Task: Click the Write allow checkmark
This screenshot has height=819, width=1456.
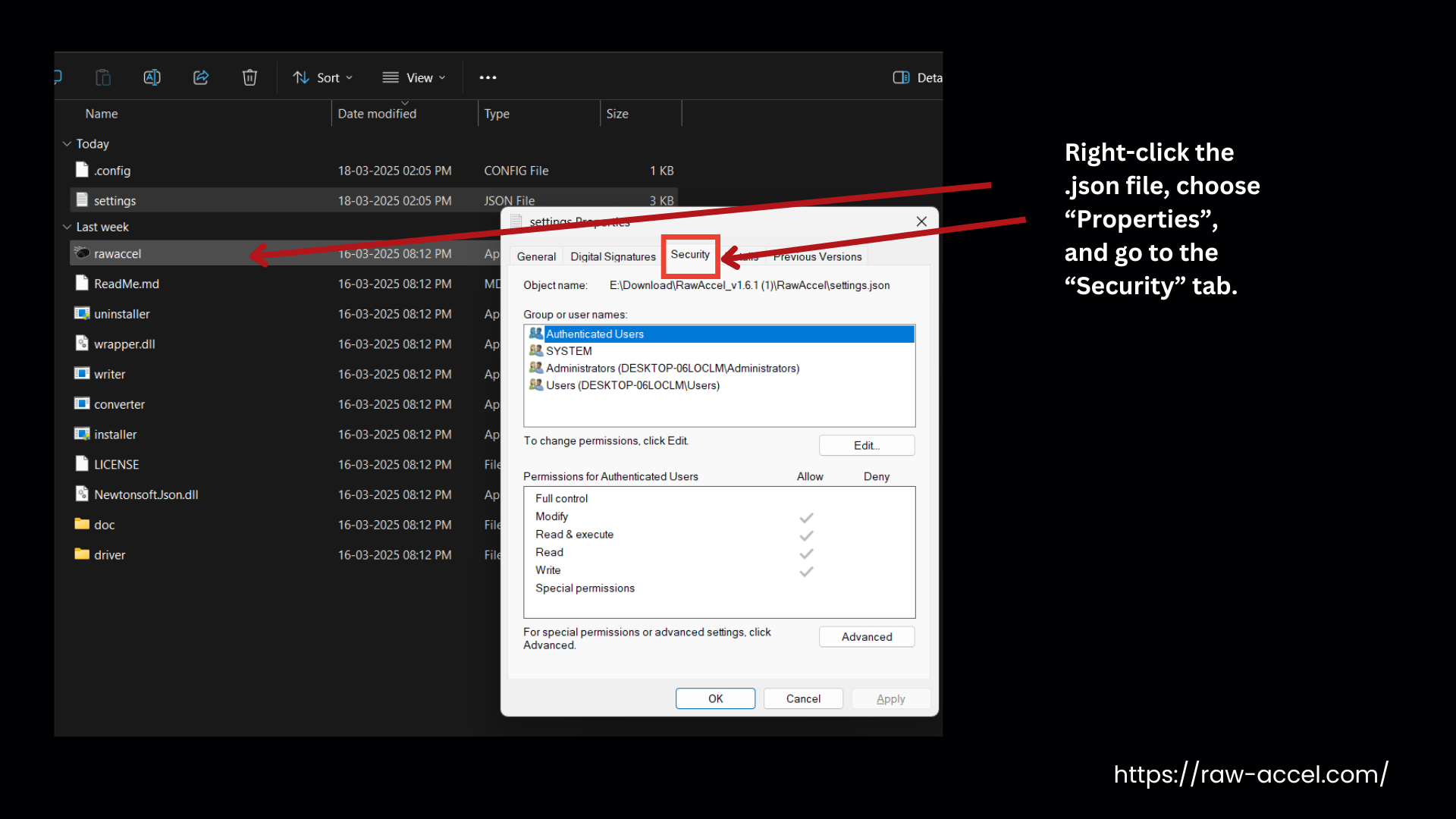Action: pos(806,571)
